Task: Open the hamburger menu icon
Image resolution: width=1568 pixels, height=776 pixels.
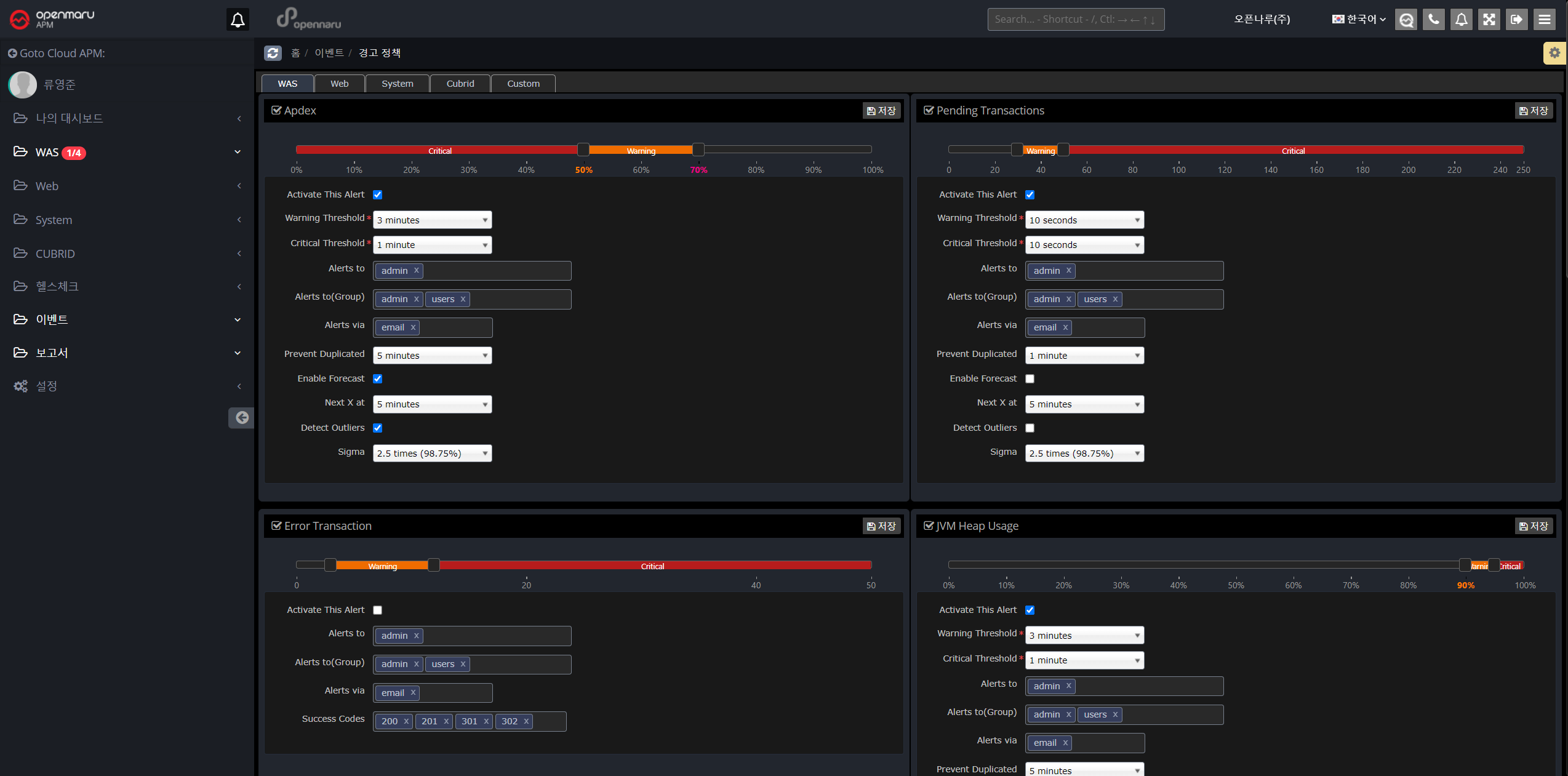Action: coord(1544,20)
